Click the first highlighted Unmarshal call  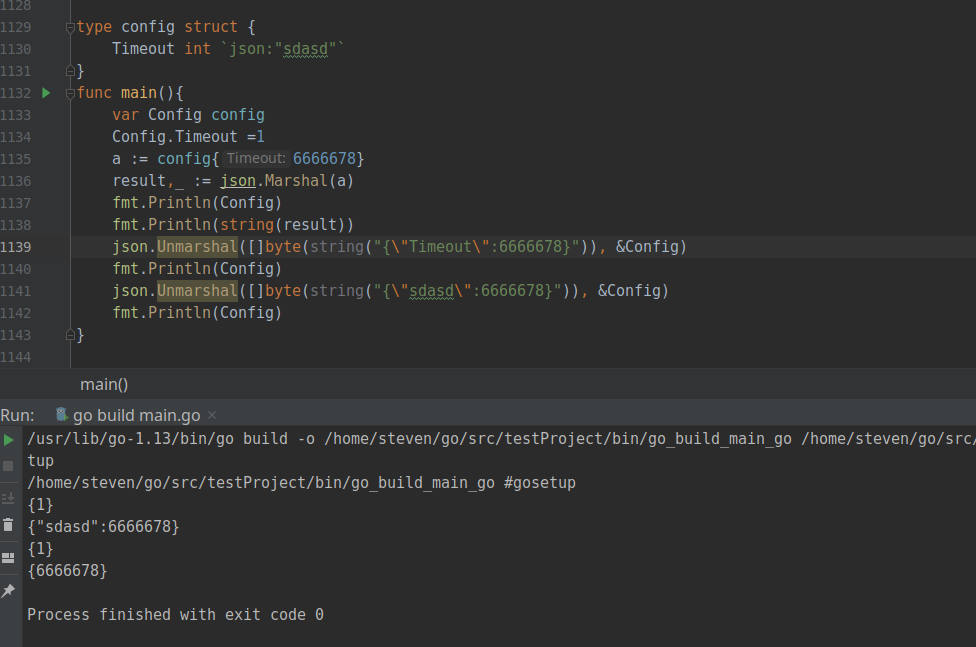pyautogui.click(x=197, y=247)
